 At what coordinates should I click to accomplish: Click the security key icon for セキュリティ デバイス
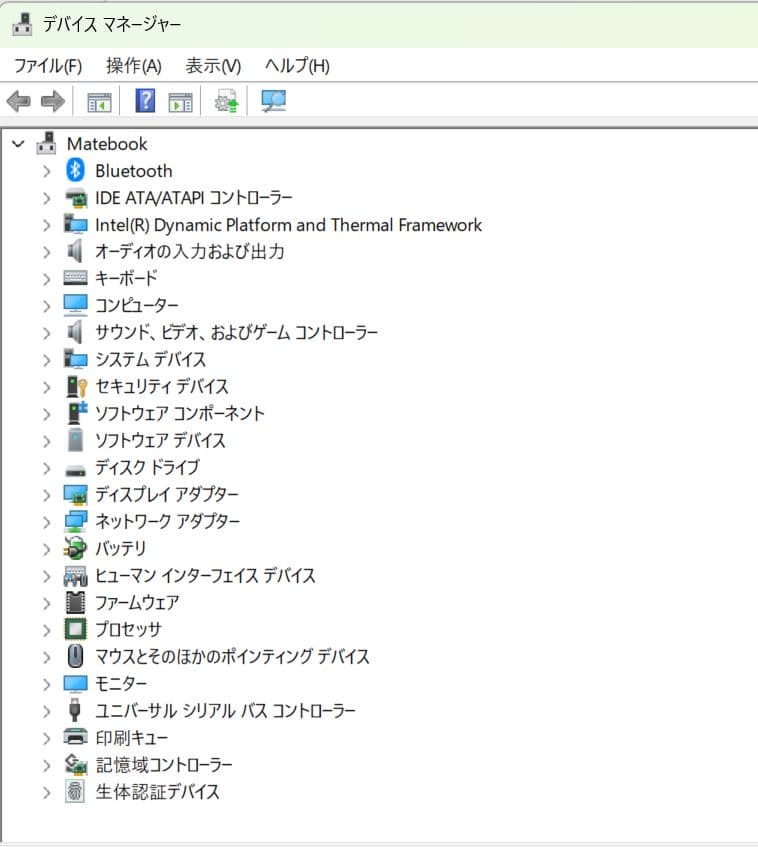point(76,386)
